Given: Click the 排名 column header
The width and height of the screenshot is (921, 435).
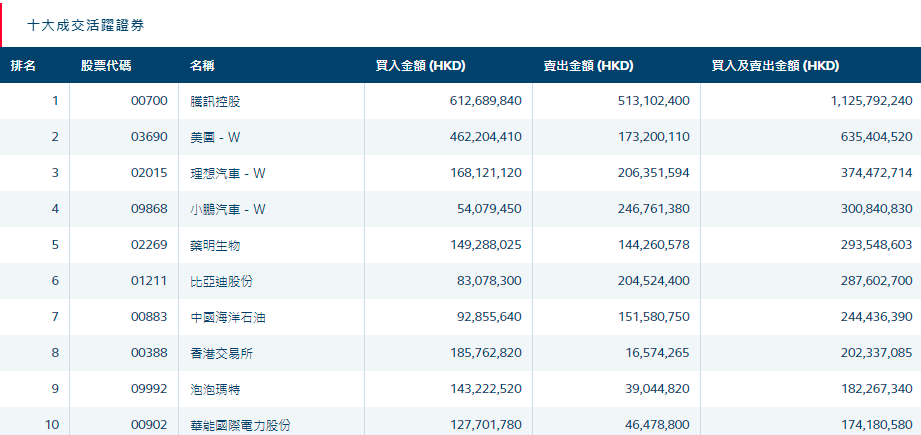Looking at the screenshot, I should [23, 66].
